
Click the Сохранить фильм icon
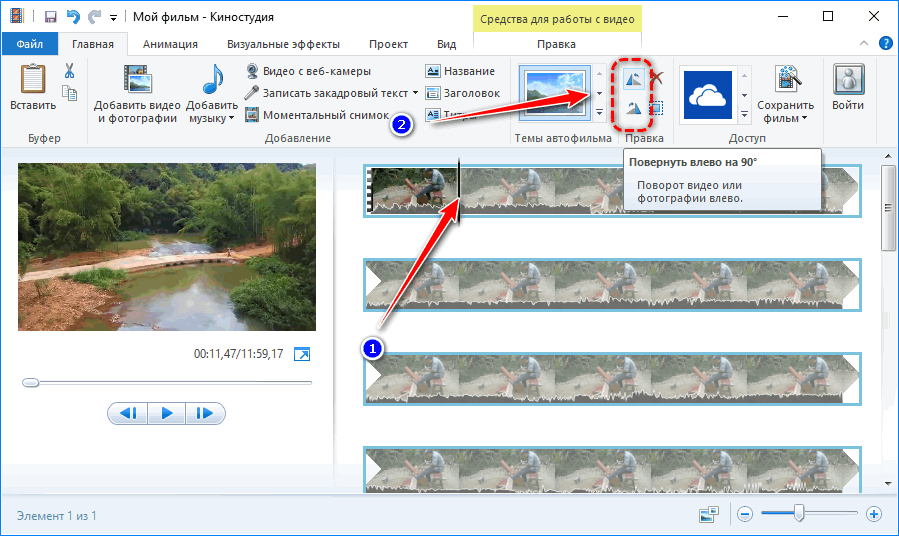[787, 80]
